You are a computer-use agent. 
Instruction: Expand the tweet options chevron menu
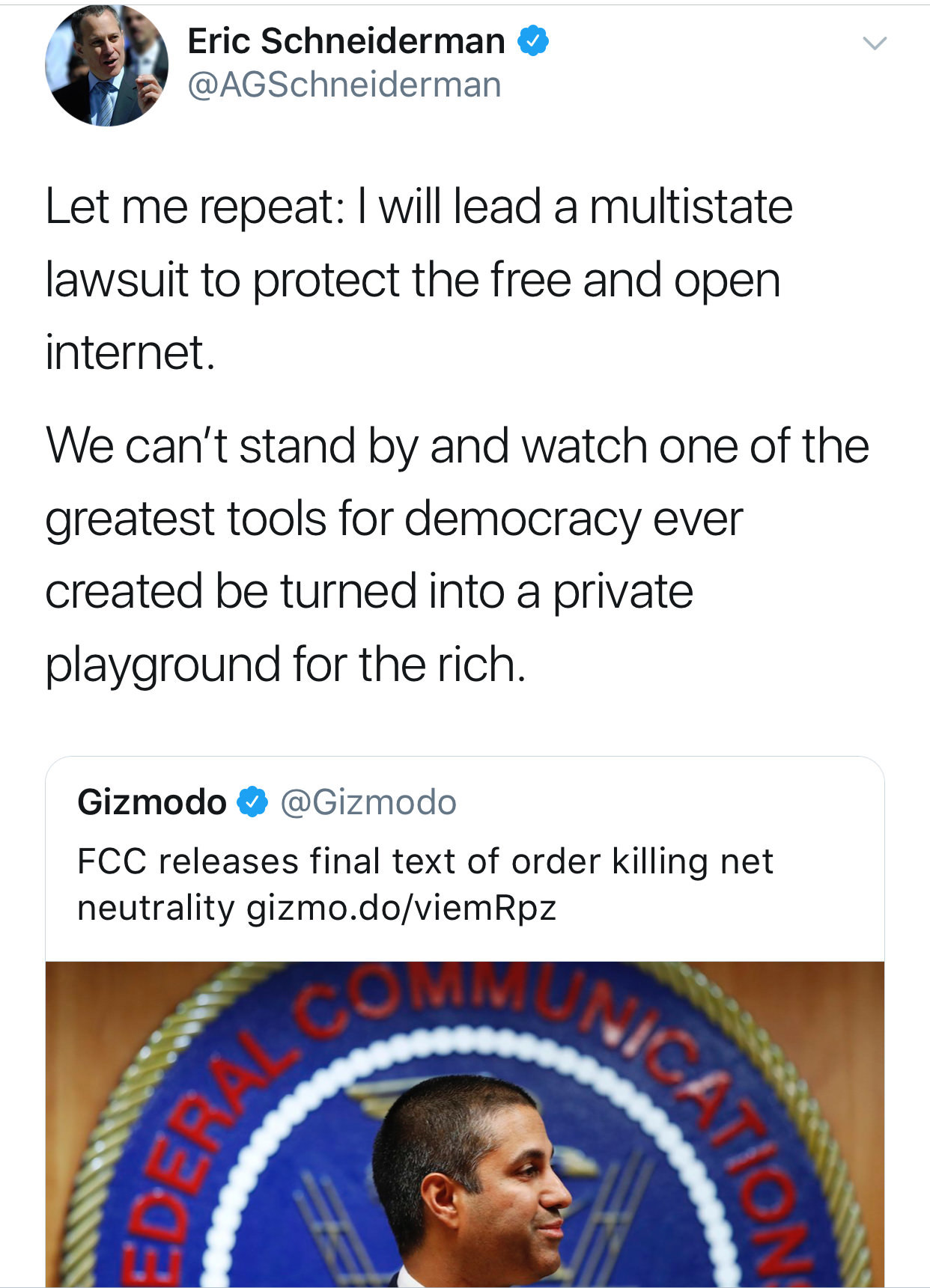tap(875, 43)
